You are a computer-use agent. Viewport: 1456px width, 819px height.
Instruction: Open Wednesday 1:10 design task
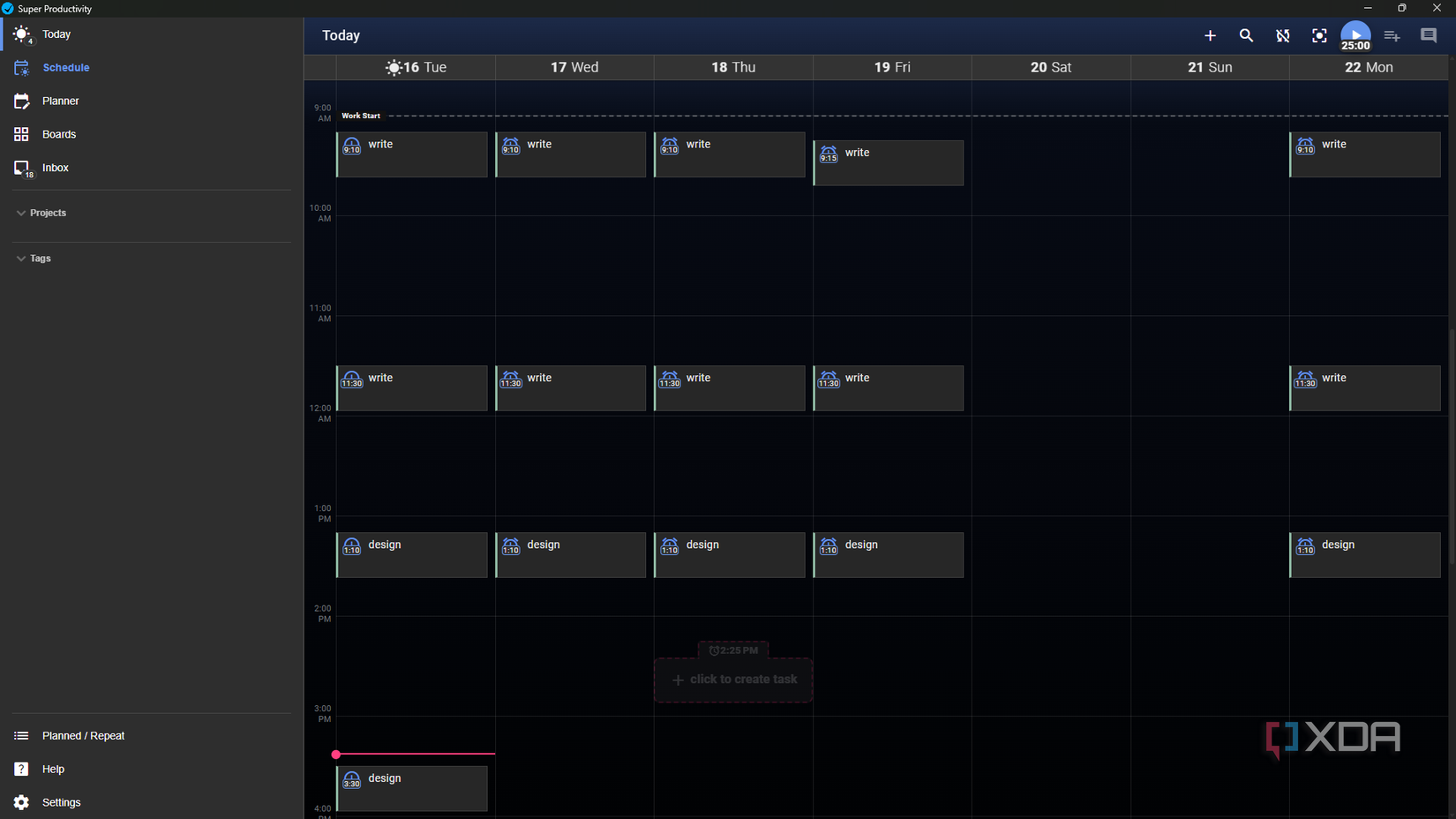571,555
